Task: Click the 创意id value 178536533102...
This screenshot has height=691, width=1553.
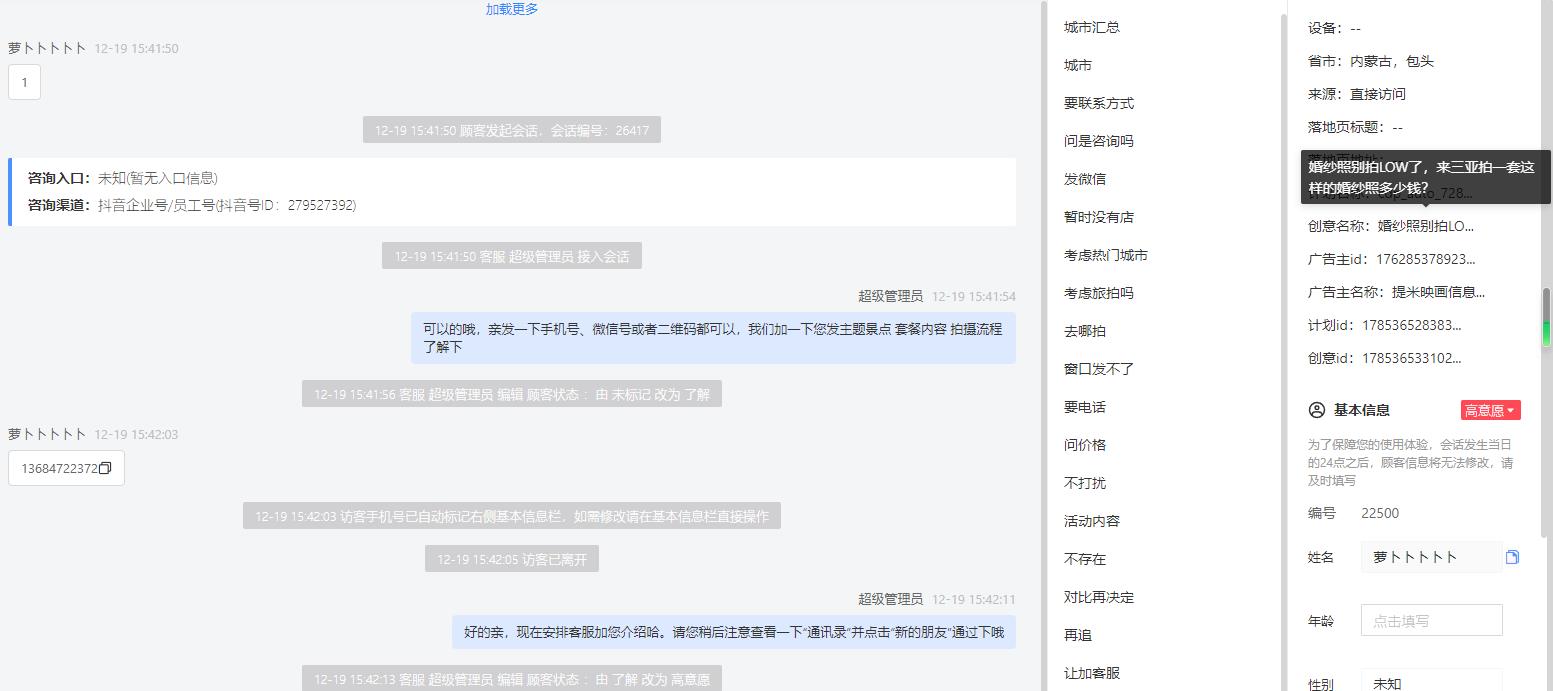Action: pyautogui.click(x=1411, y=358)
